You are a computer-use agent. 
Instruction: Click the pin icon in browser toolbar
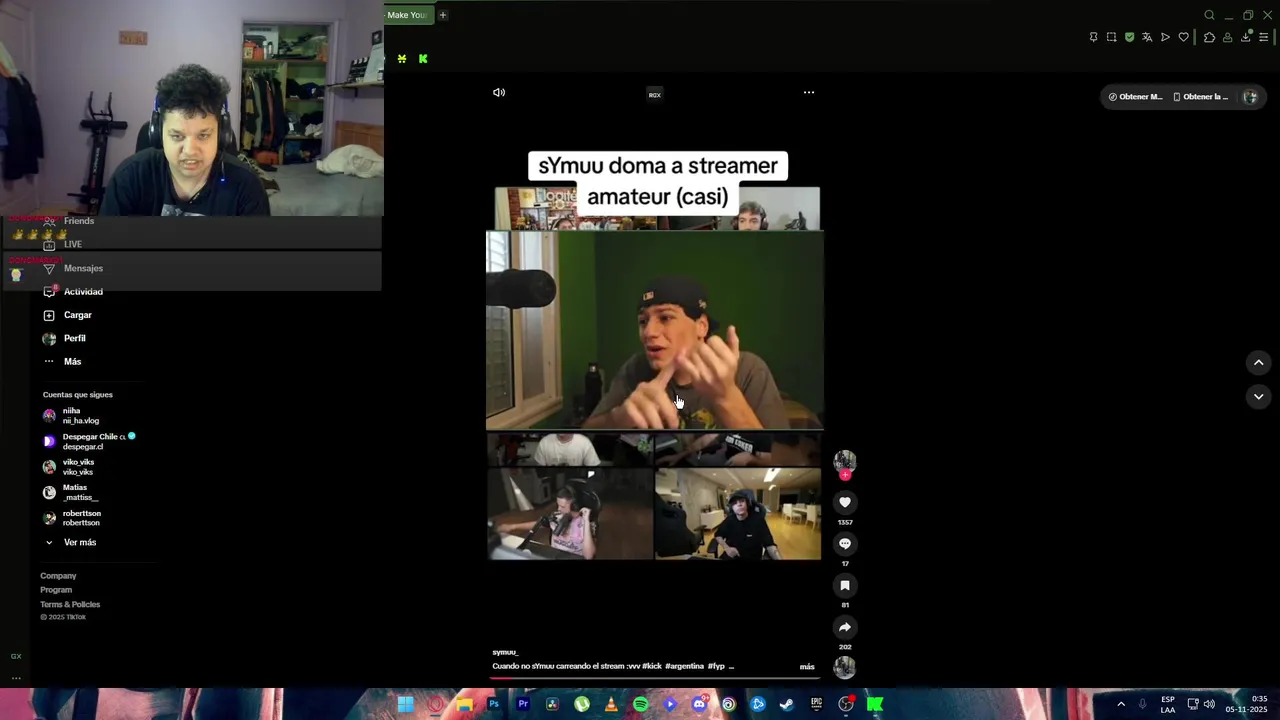pos(1093,37)
